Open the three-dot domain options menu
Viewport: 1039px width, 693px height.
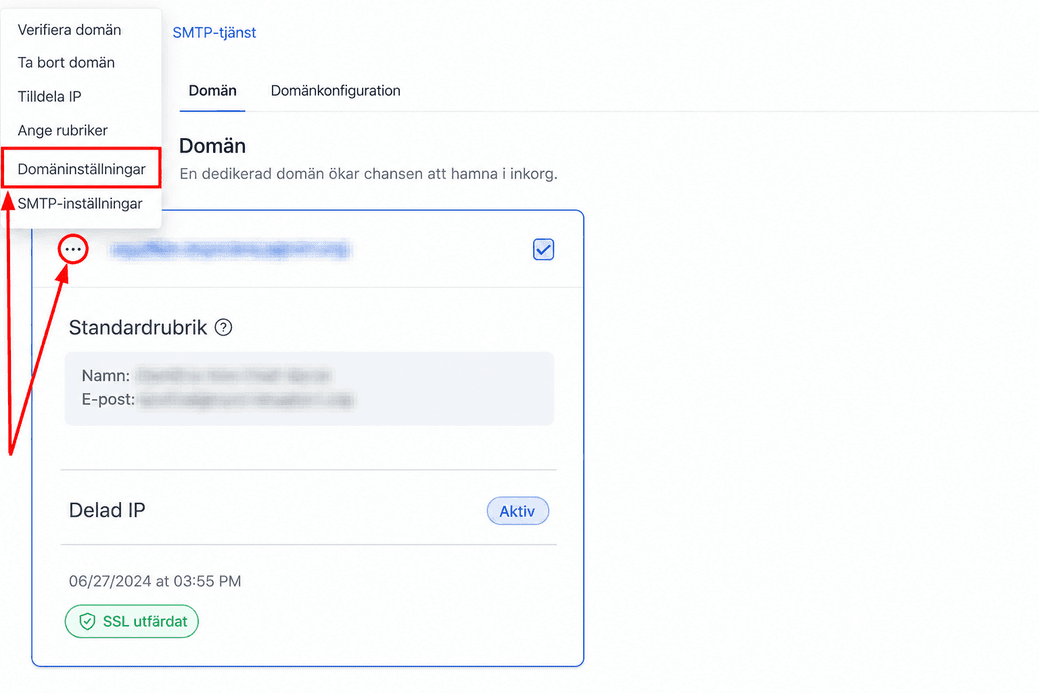point(73,250)
